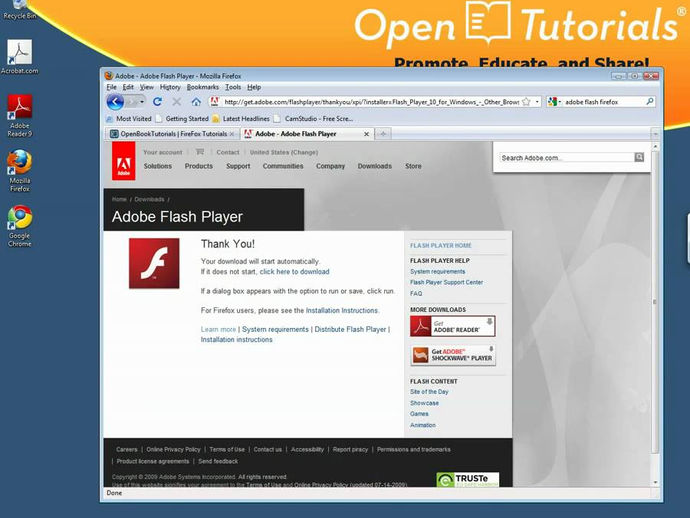Switch to OpenBookTutorials tab
Screen dimensions: 690x518
pos(172,134)
